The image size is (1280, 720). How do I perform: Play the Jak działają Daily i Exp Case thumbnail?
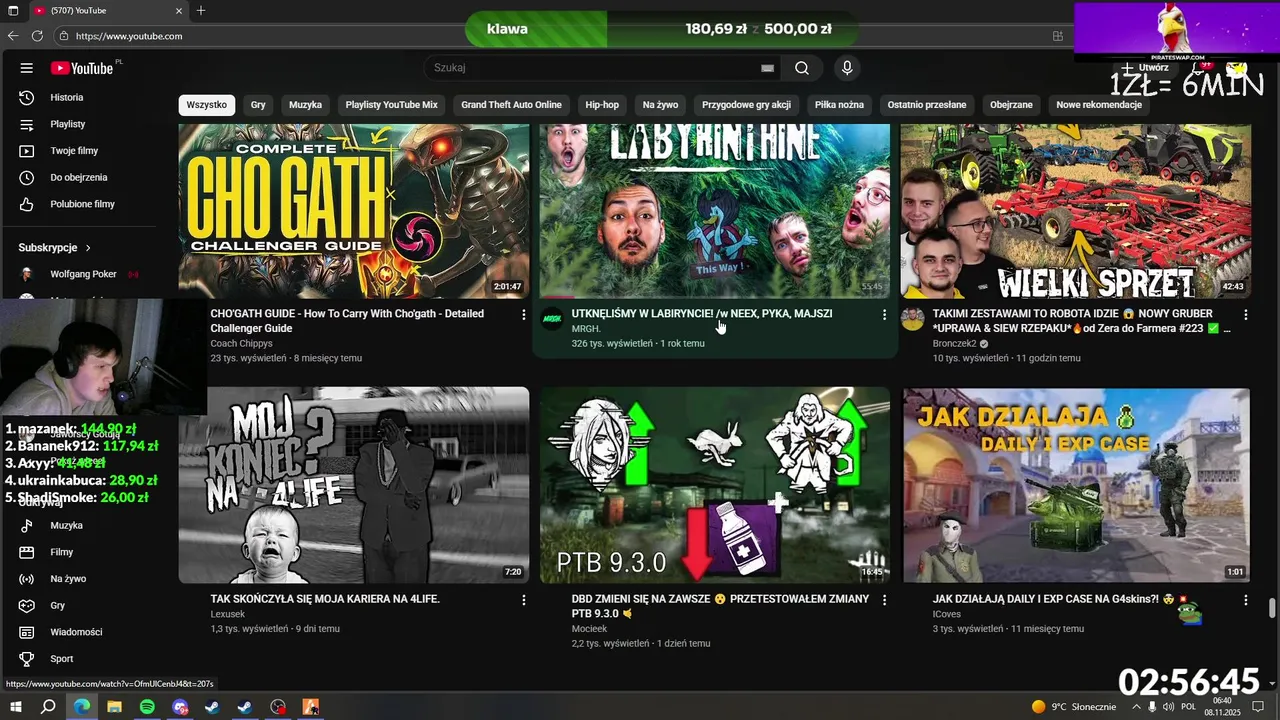(1075, 485)
